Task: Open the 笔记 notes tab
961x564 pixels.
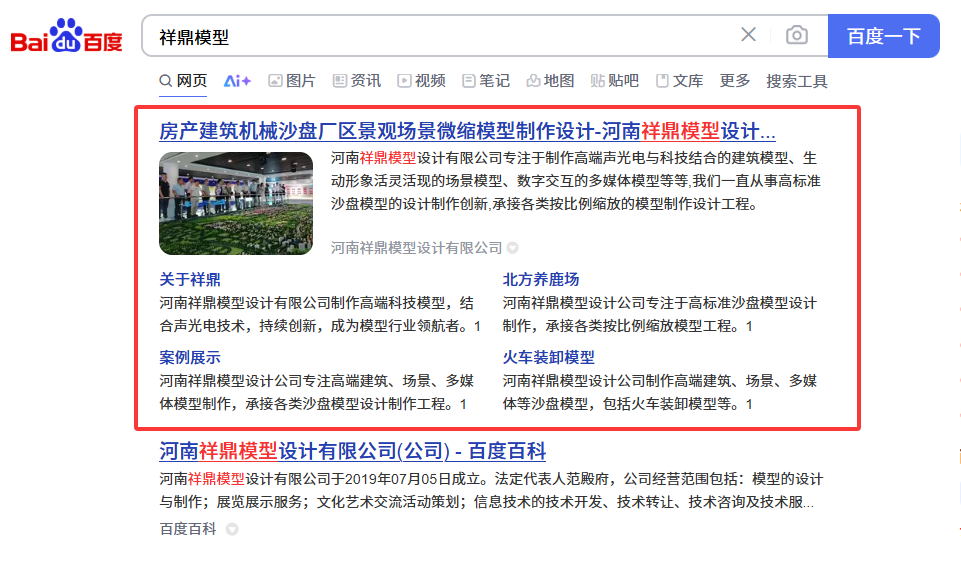Action: [486, 81]
